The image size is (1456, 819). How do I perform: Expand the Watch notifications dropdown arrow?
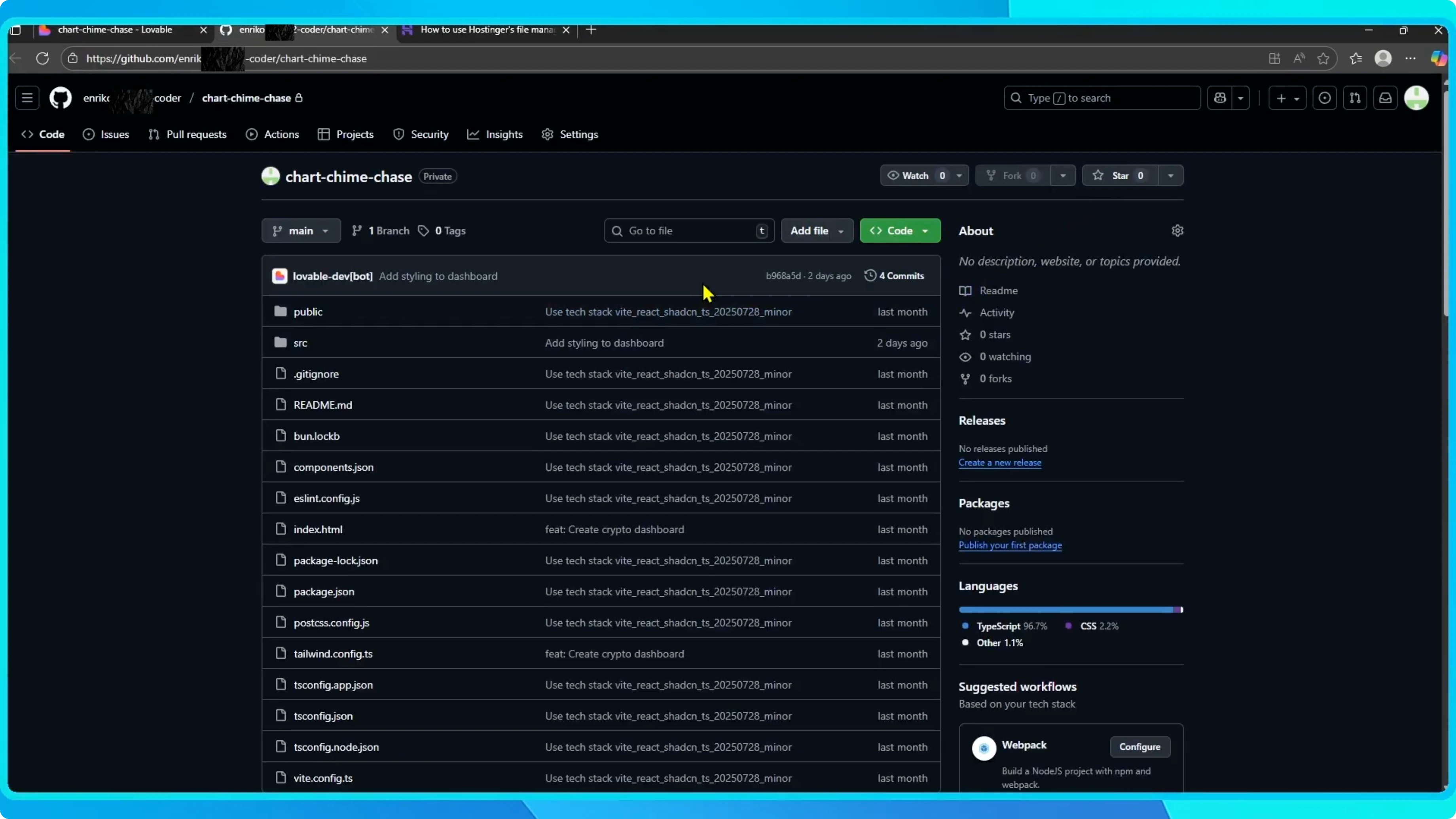[959, 176]
